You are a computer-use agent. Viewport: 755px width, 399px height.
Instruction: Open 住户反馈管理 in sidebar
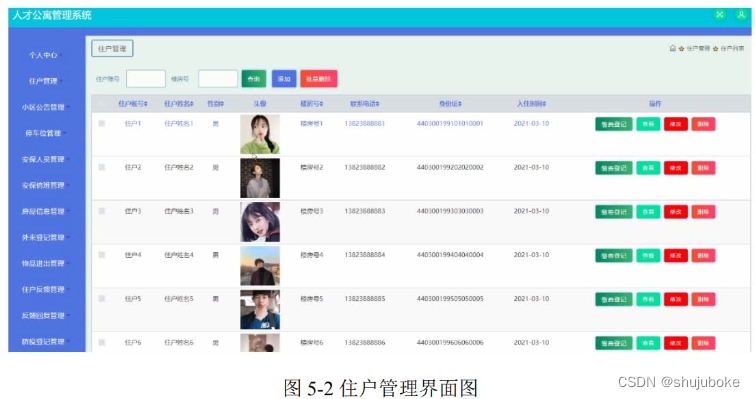pos(45,289)
